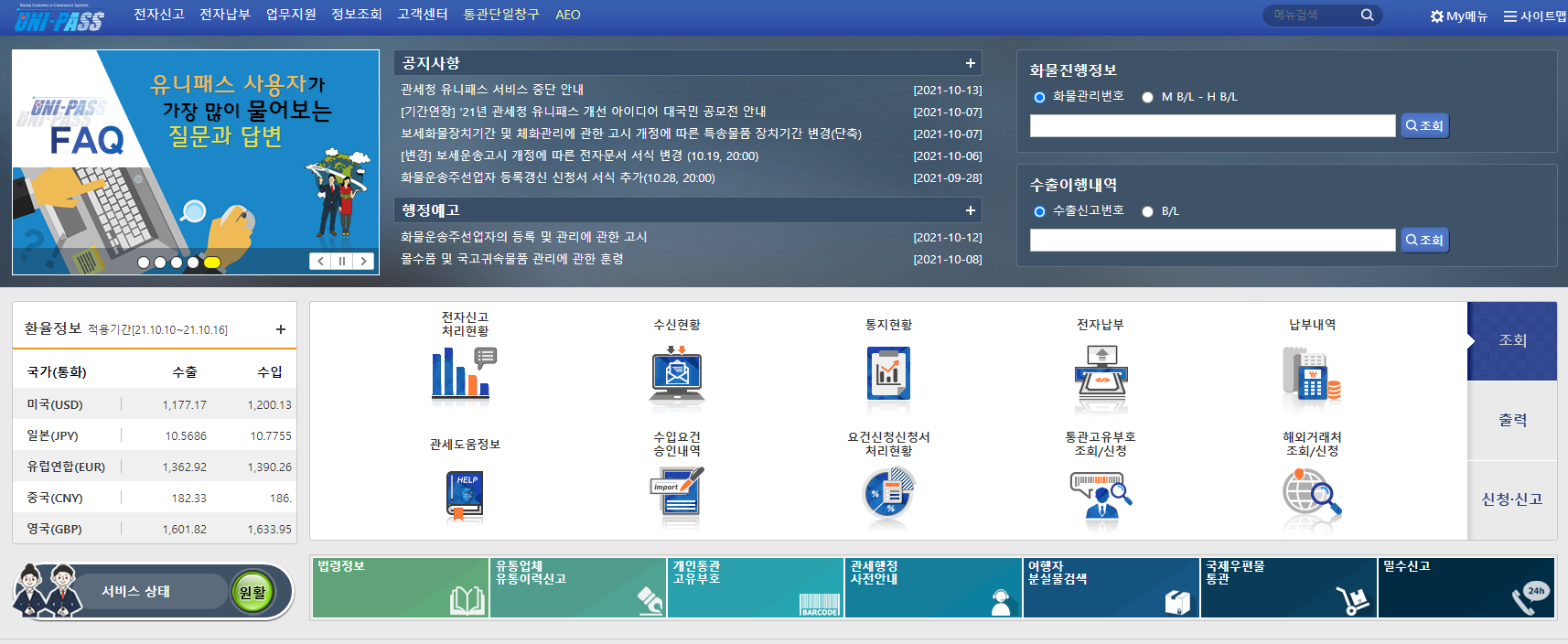Select the 화물관리번호 radio button
The image size is (1568, 644).
point(1039,97)
